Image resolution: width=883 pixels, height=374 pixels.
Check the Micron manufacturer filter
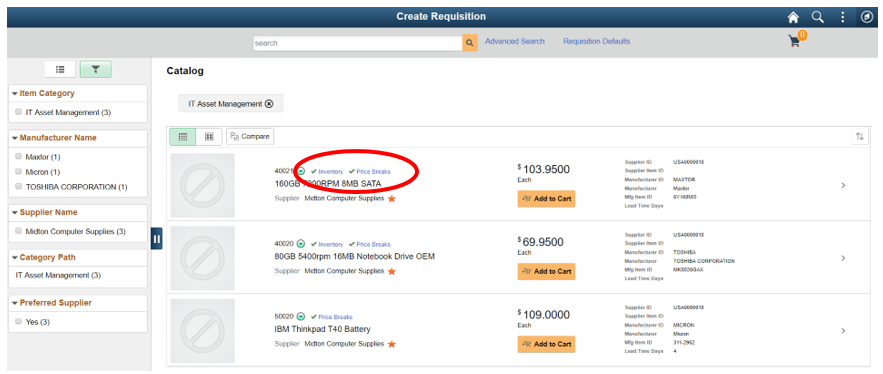[19, 171]
